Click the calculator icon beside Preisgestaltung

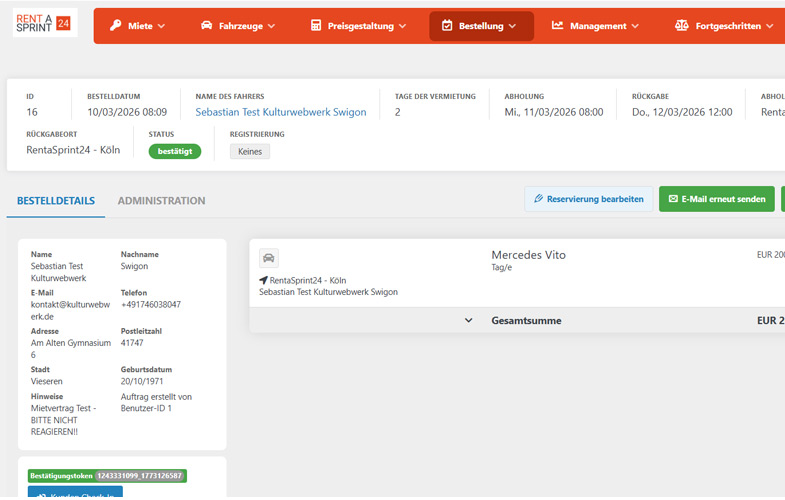click(x=316, y=26)
